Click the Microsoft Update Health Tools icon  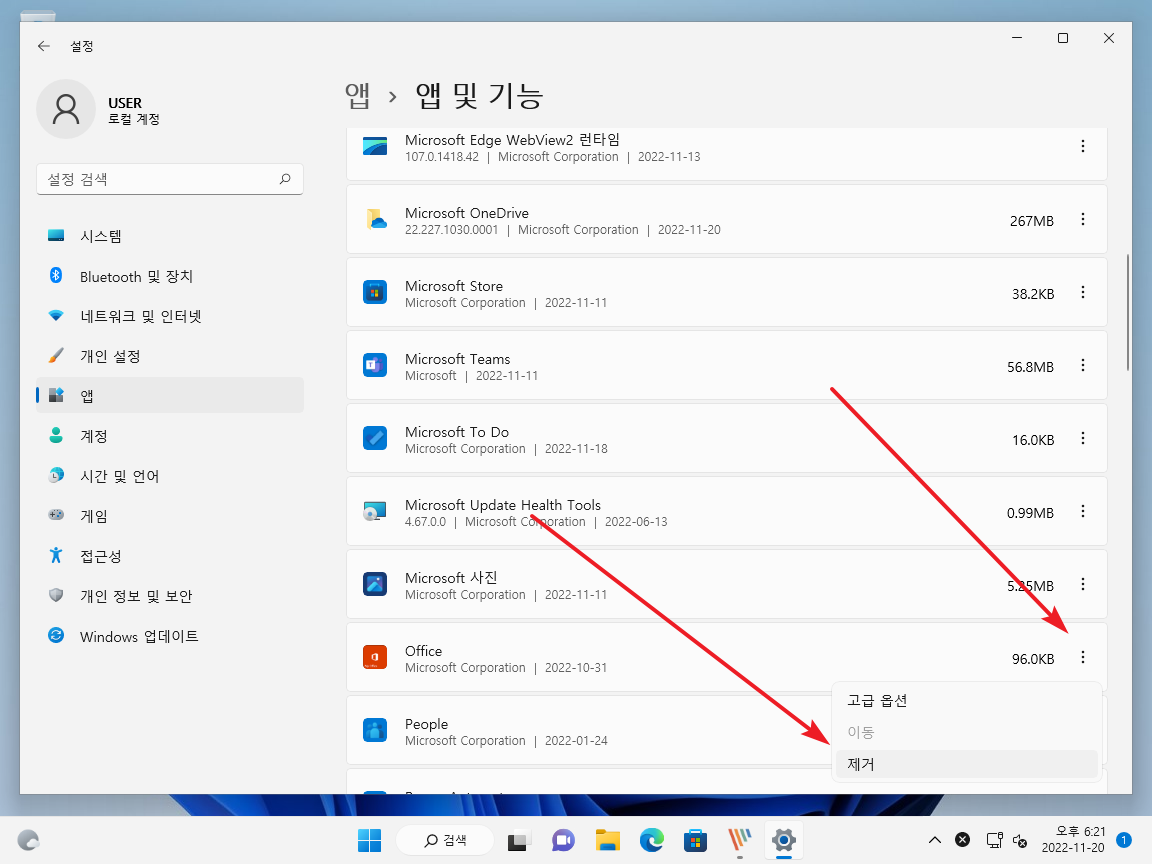[375, 511]
